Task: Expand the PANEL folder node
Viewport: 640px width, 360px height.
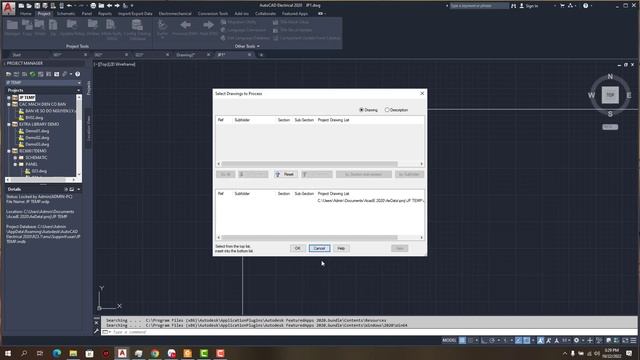Action: click(15, 164)
